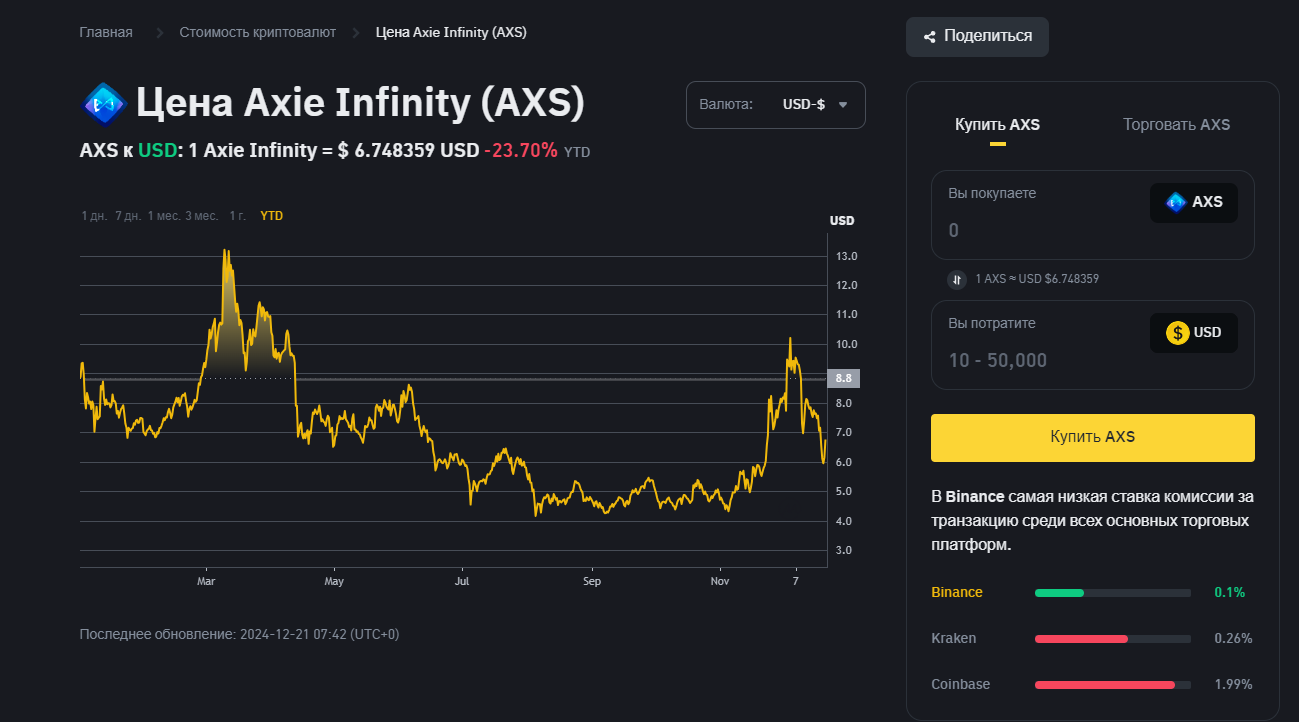Click the swap arrows conversion icon
This screenshot has height=722, width=1299.
[957, 279]
